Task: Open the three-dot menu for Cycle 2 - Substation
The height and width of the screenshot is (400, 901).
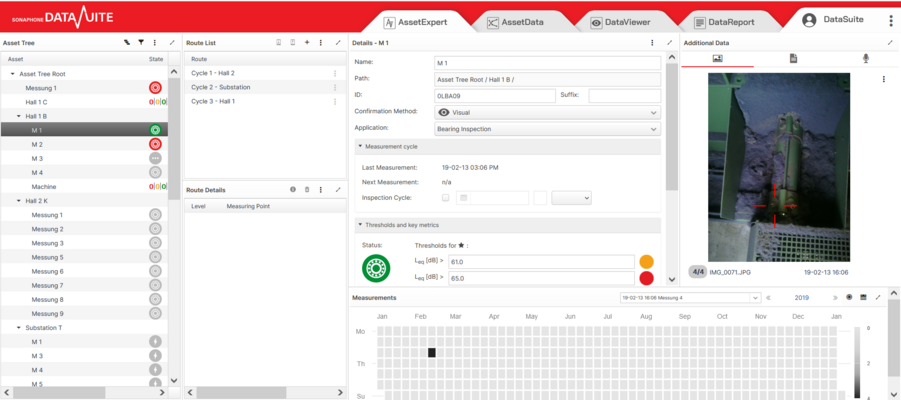Action: pos(335,87)
